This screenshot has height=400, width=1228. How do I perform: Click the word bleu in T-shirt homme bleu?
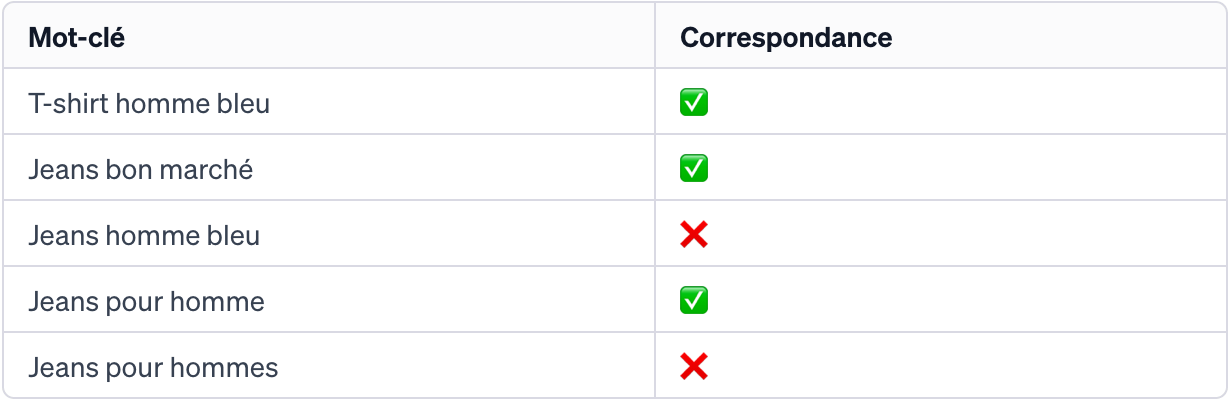(x=243, y=103)
